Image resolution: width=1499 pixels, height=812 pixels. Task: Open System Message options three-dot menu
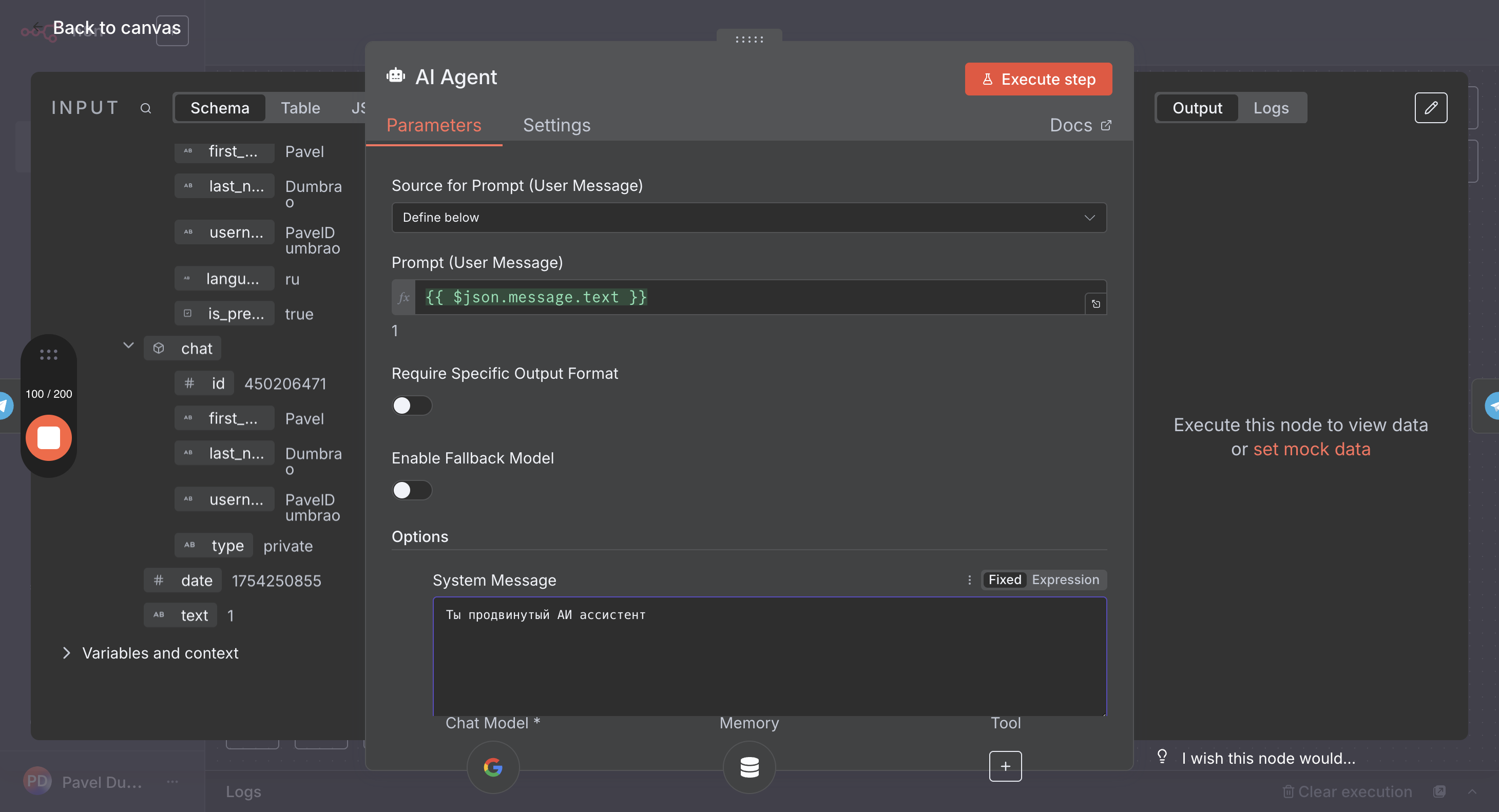tap(969, 580)
